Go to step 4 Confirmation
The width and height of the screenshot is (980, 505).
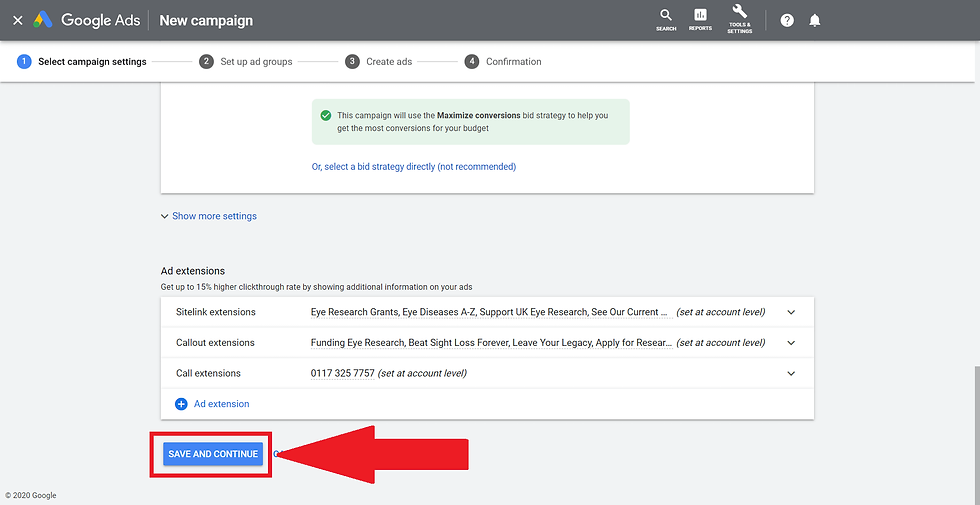coord(503,62)
